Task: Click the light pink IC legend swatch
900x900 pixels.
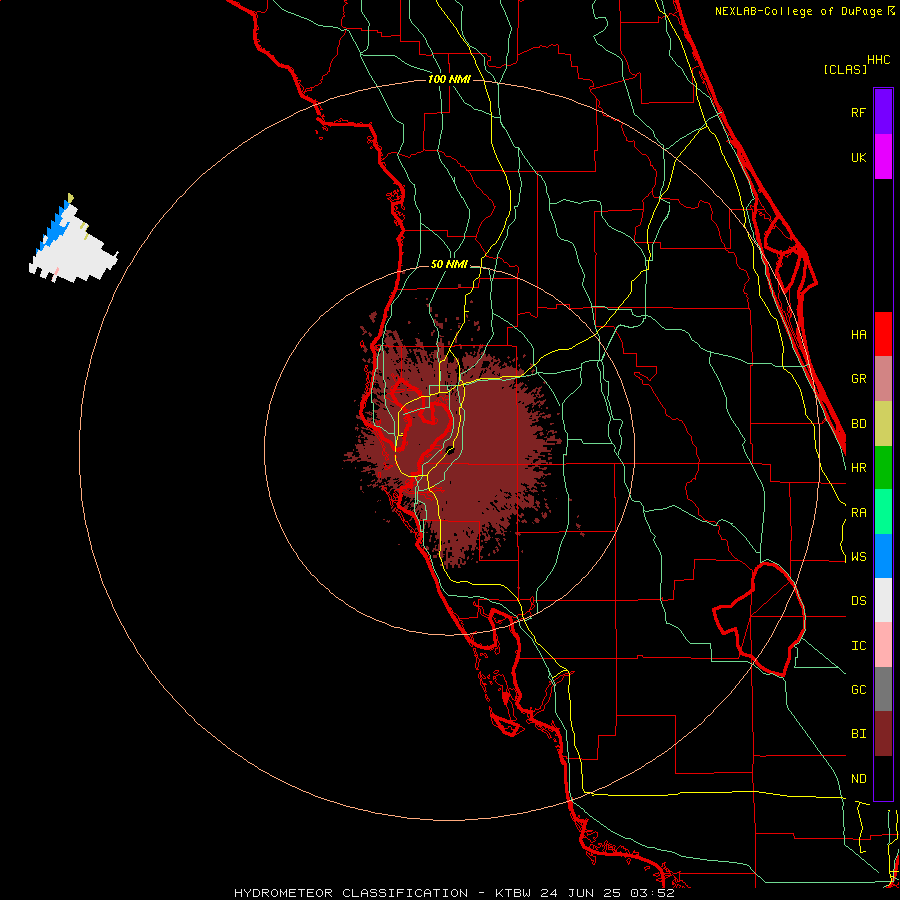Action: click(883, 645)
